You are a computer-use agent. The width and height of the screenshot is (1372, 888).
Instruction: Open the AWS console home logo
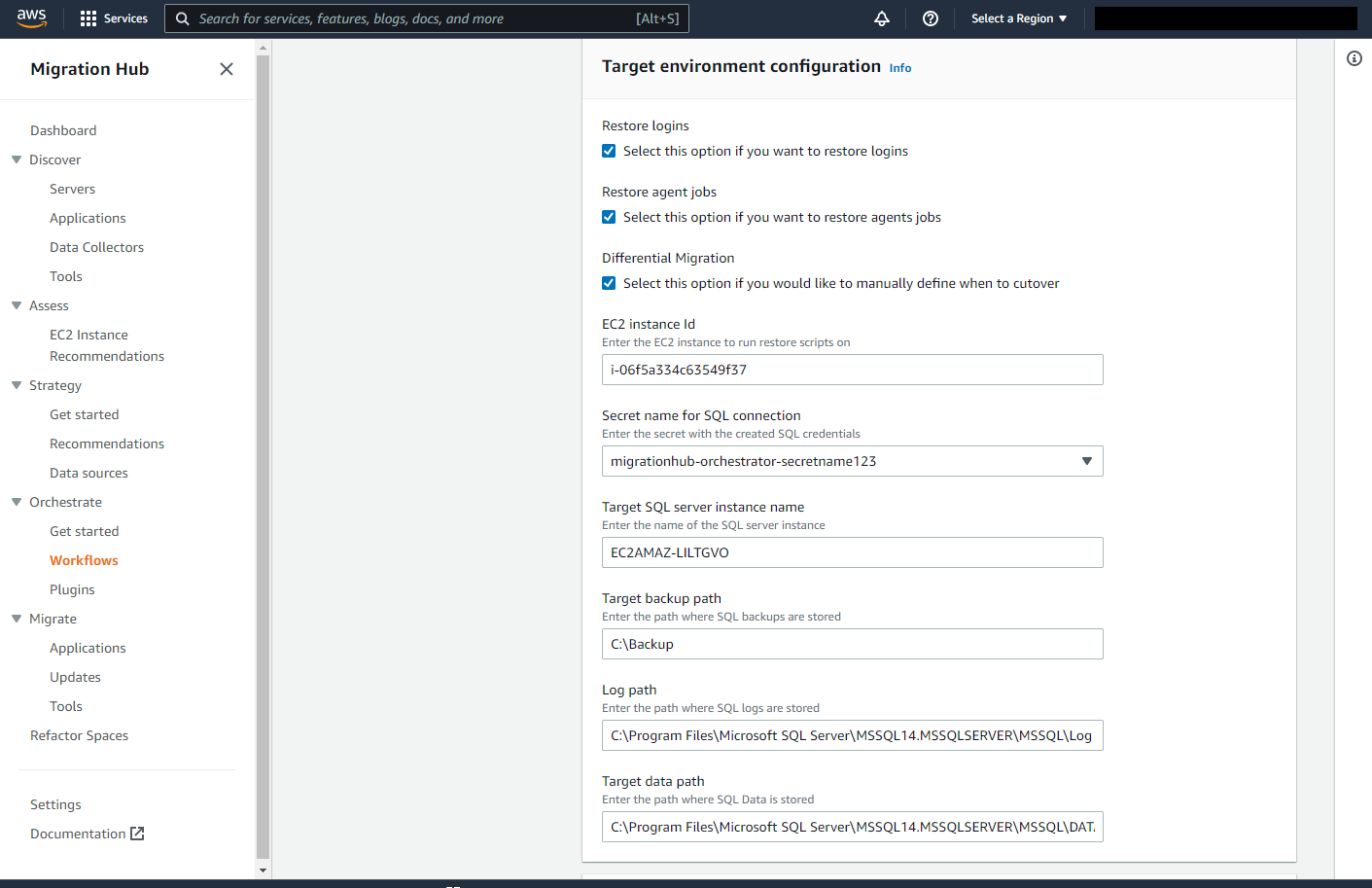pyautogui.click(x=31, y=18)
